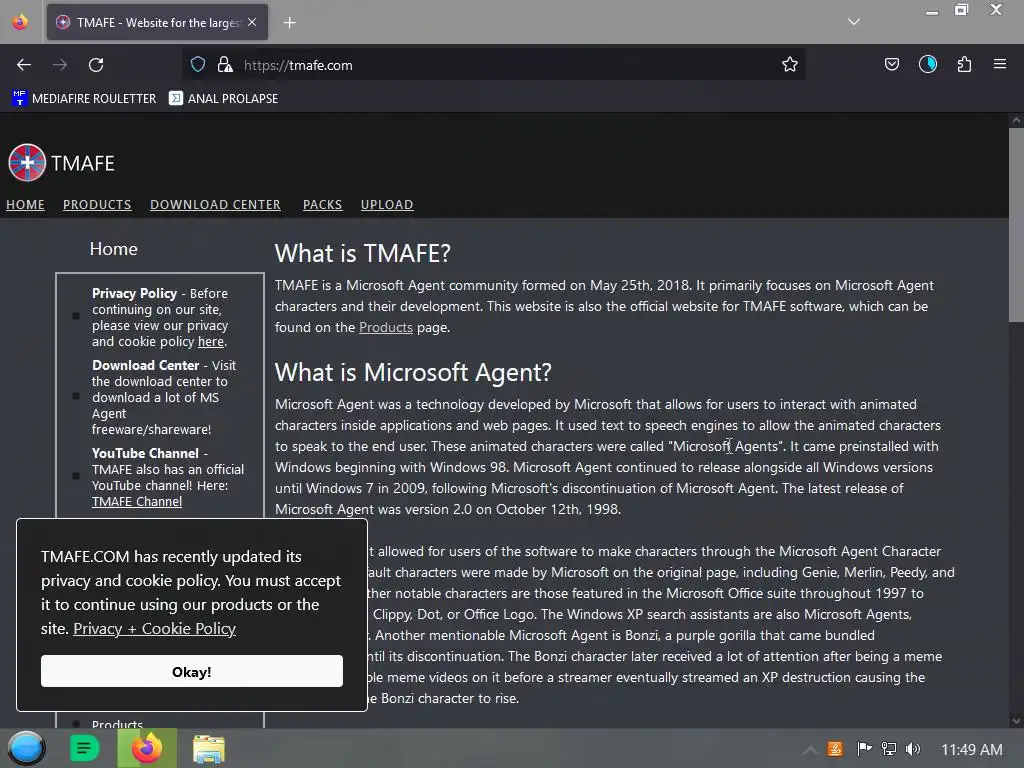Open the file manager taskbar icon

coord(208,748)
